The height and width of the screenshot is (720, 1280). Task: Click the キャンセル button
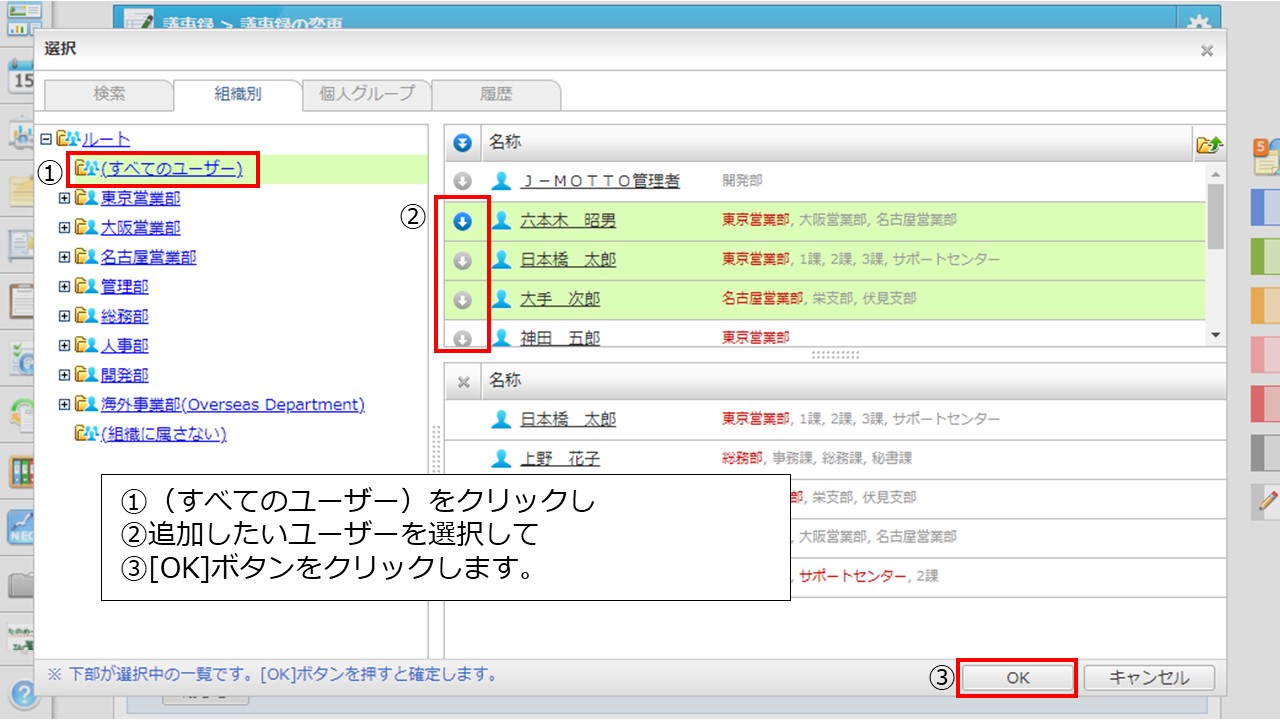coord(1149,677)
